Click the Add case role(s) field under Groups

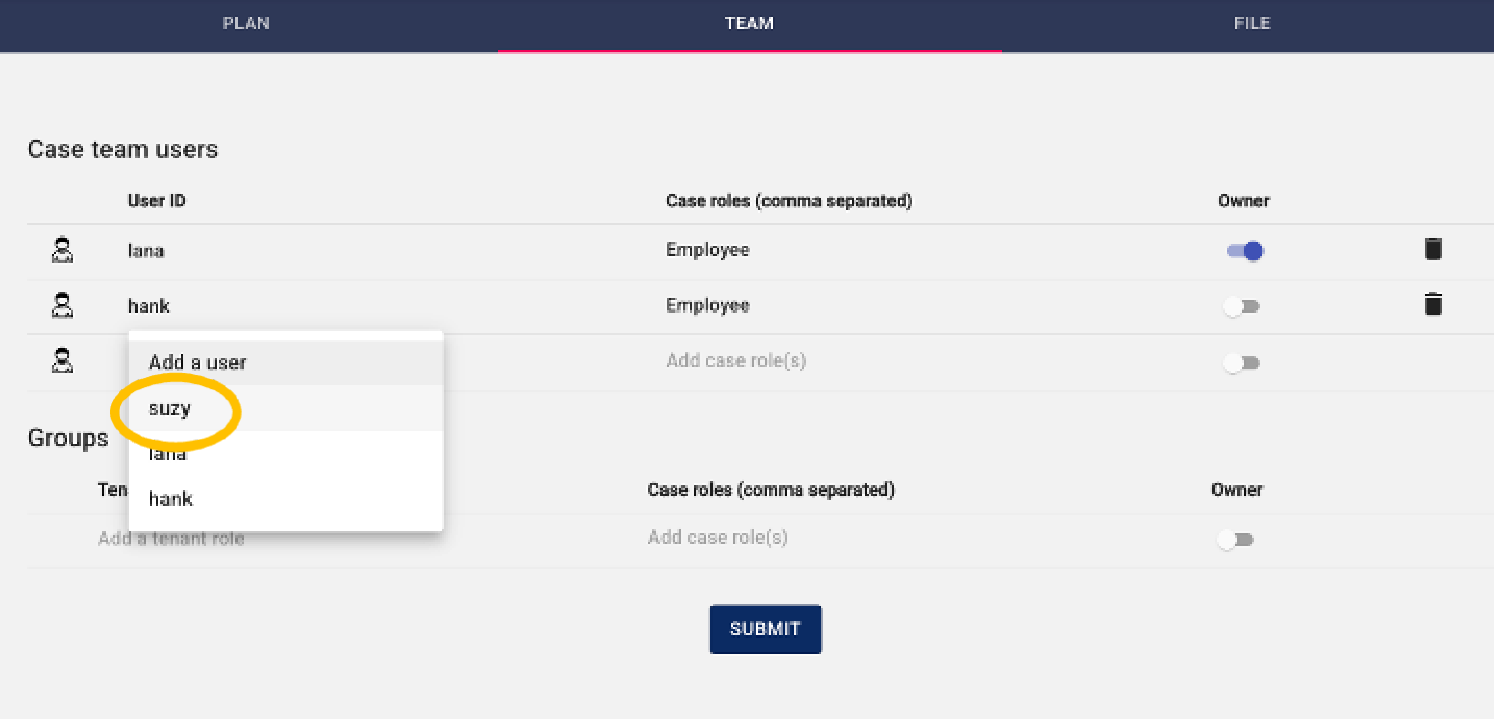click(717, 538)
